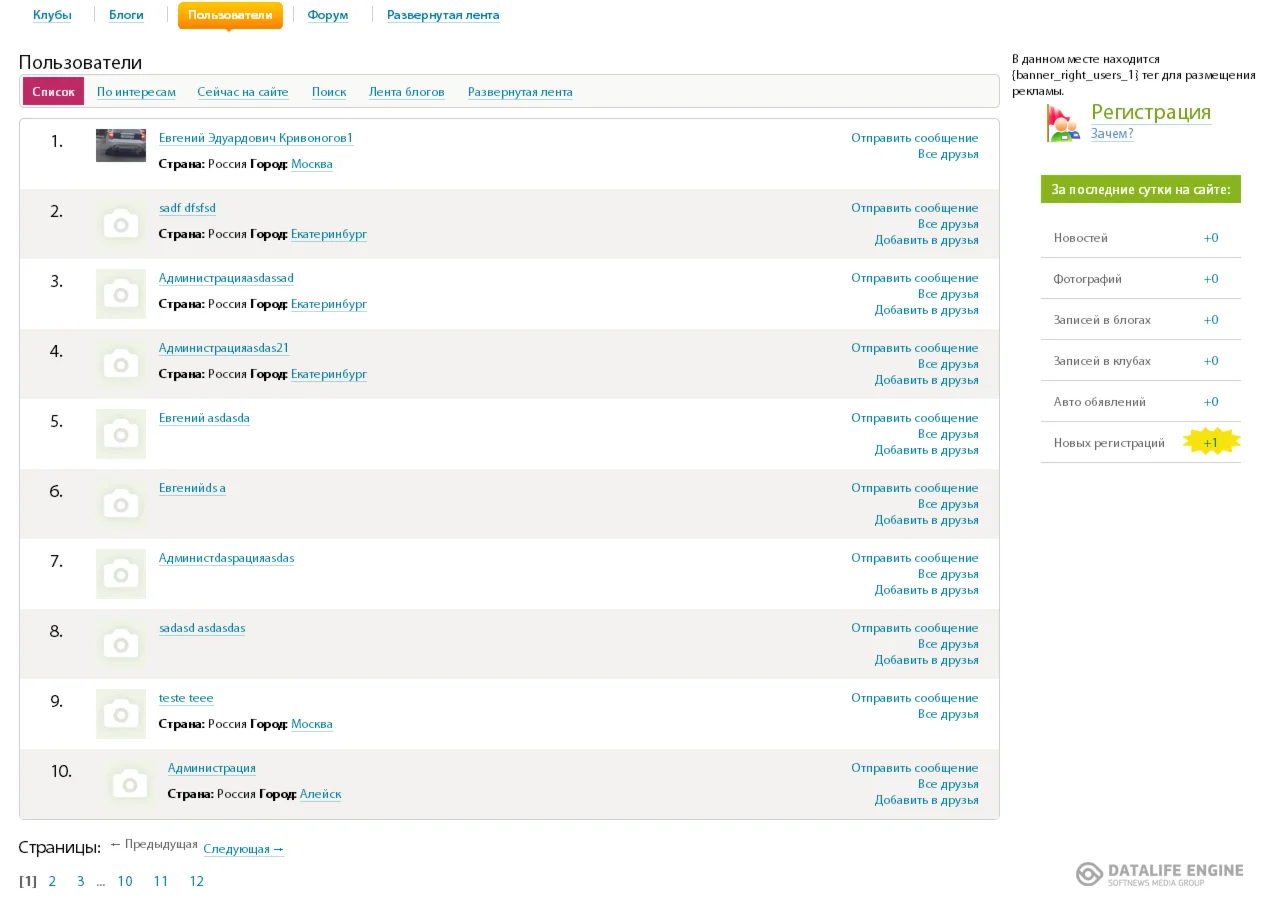Go to page 3
The width and height of the screenshot is (1268, 905).
tap(81, 881)
